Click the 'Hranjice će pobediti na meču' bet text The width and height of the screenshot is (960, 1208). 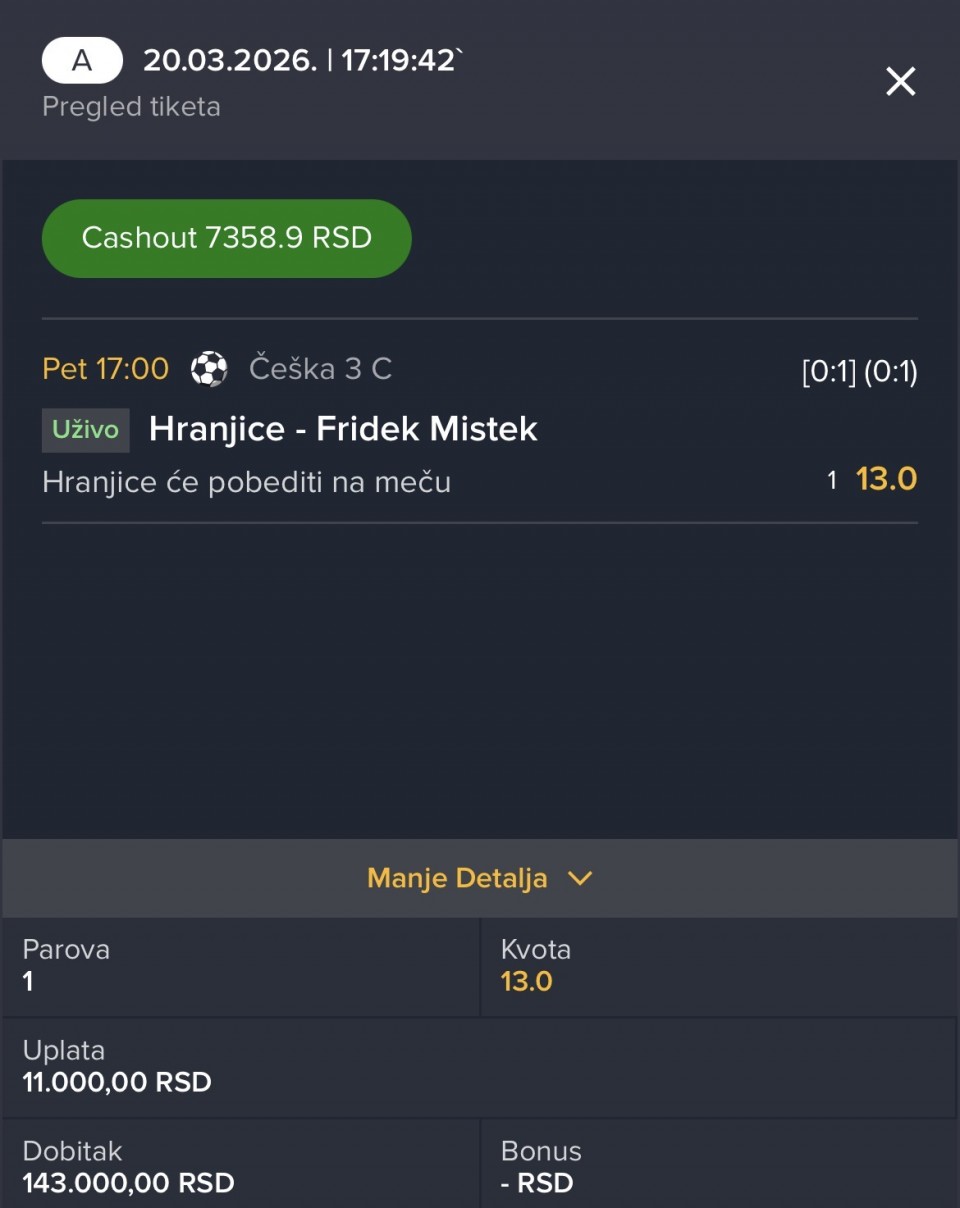246,483
